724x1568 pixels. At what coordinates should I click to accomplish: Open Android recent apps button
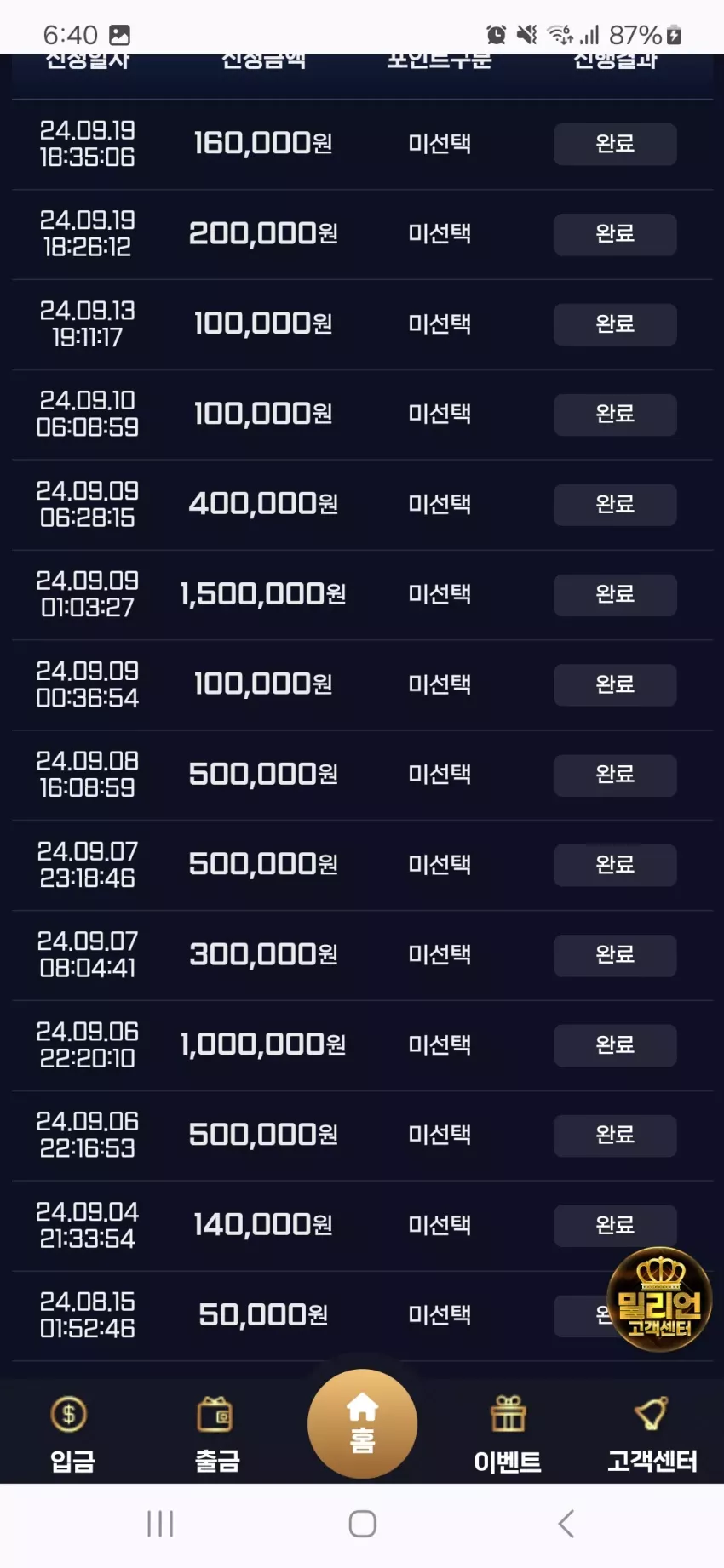[160, 1524]
